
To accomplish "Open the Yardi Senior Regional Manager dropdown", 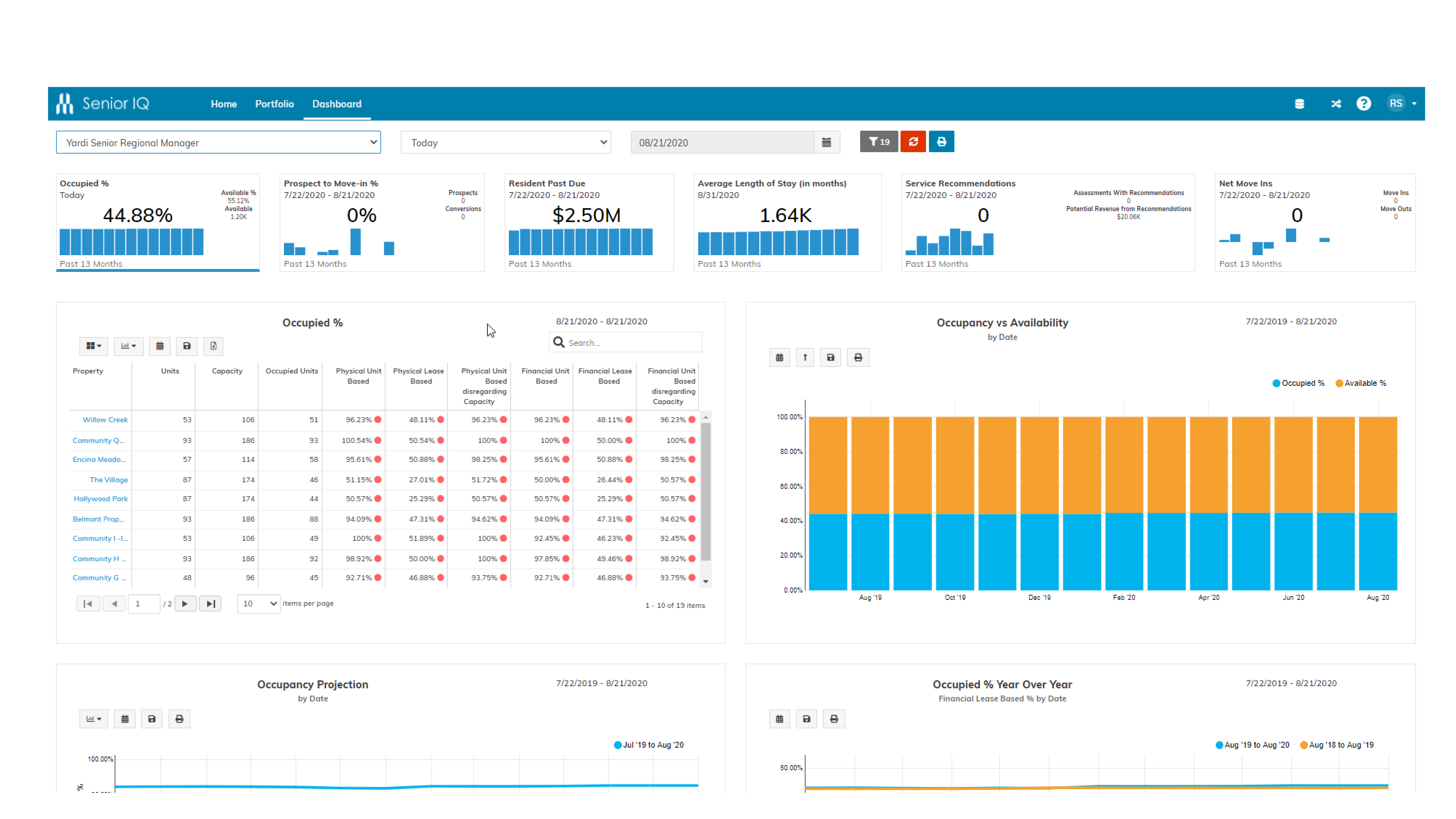I will point(218,142).
